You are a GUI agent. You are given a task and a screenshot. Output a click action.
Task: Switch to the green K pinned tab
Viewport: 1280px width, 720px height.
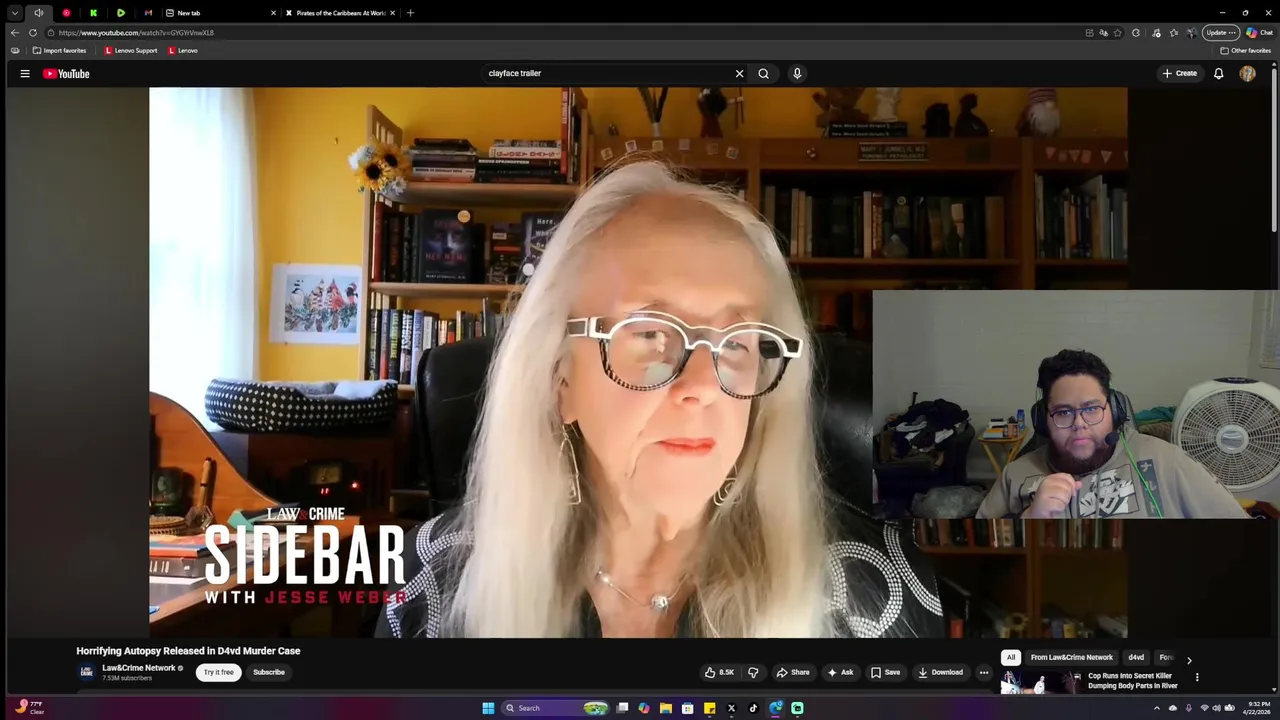(x=93, y=13)
